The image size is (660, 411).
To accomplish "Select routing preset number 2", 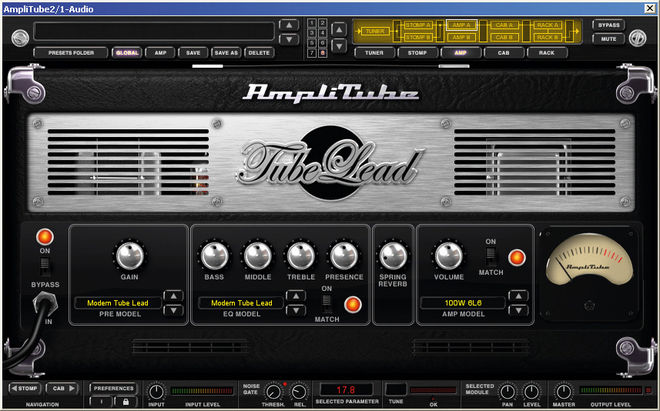I will pos(322,23).
